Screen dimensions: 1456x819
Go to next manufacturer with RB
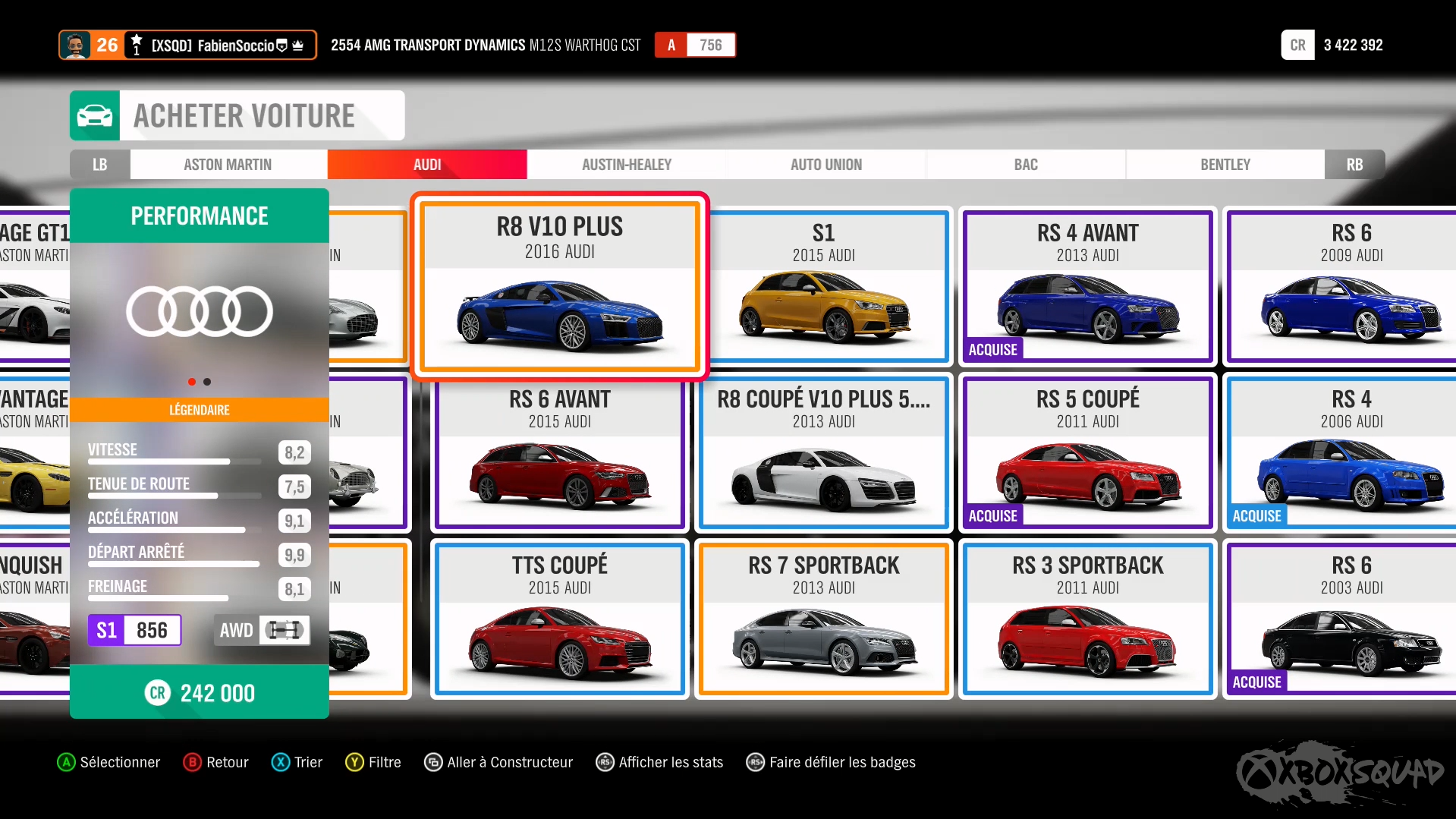point(1354,165)
